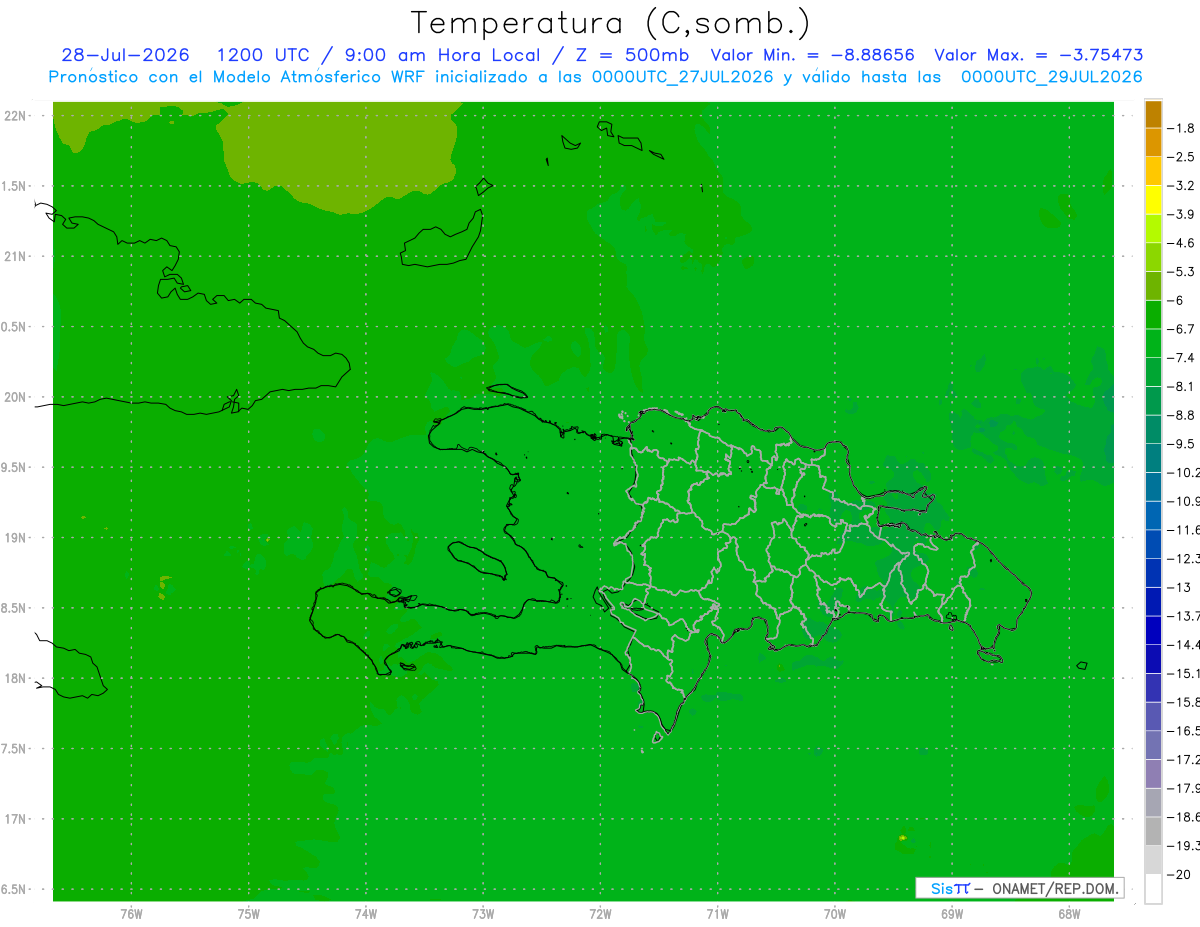Select the dark orange swatch above -1.8
Image resolution: width=1200 pixels, height=927 pixels.
pos(1153,114)
